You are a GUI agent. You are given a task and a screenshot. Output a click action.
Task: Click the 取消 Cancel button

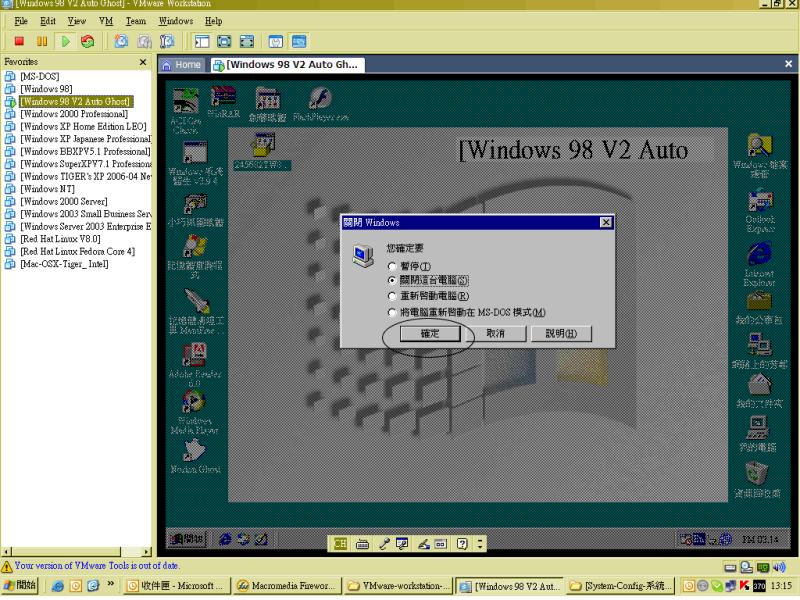pos(495,334)
